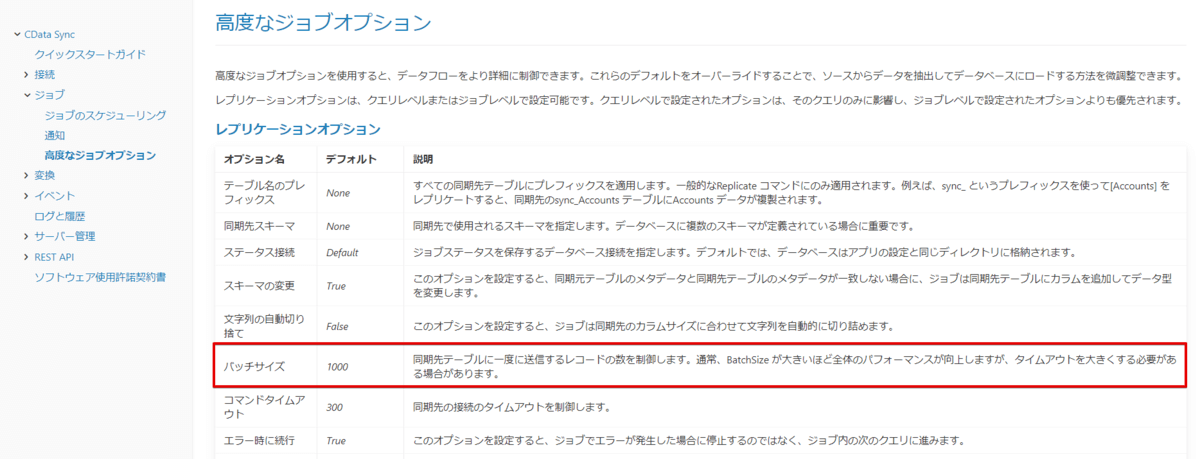Open クイックスタートガイド page

pyautogui.click(x=90, y=54)
